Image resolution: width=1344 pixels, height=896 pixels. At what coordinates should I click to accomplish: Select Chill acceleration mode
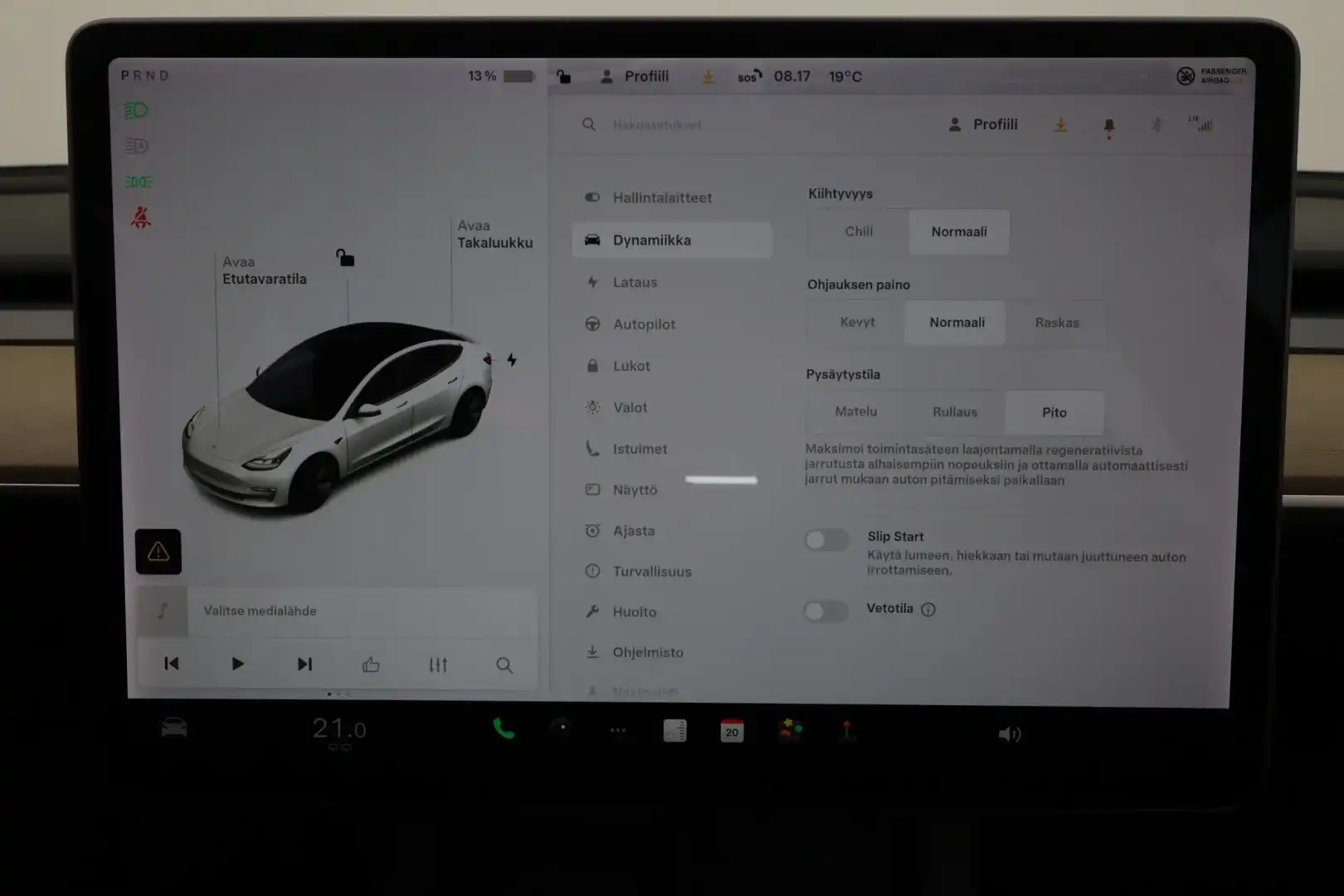pyautogui.click(x=857, y=231)
